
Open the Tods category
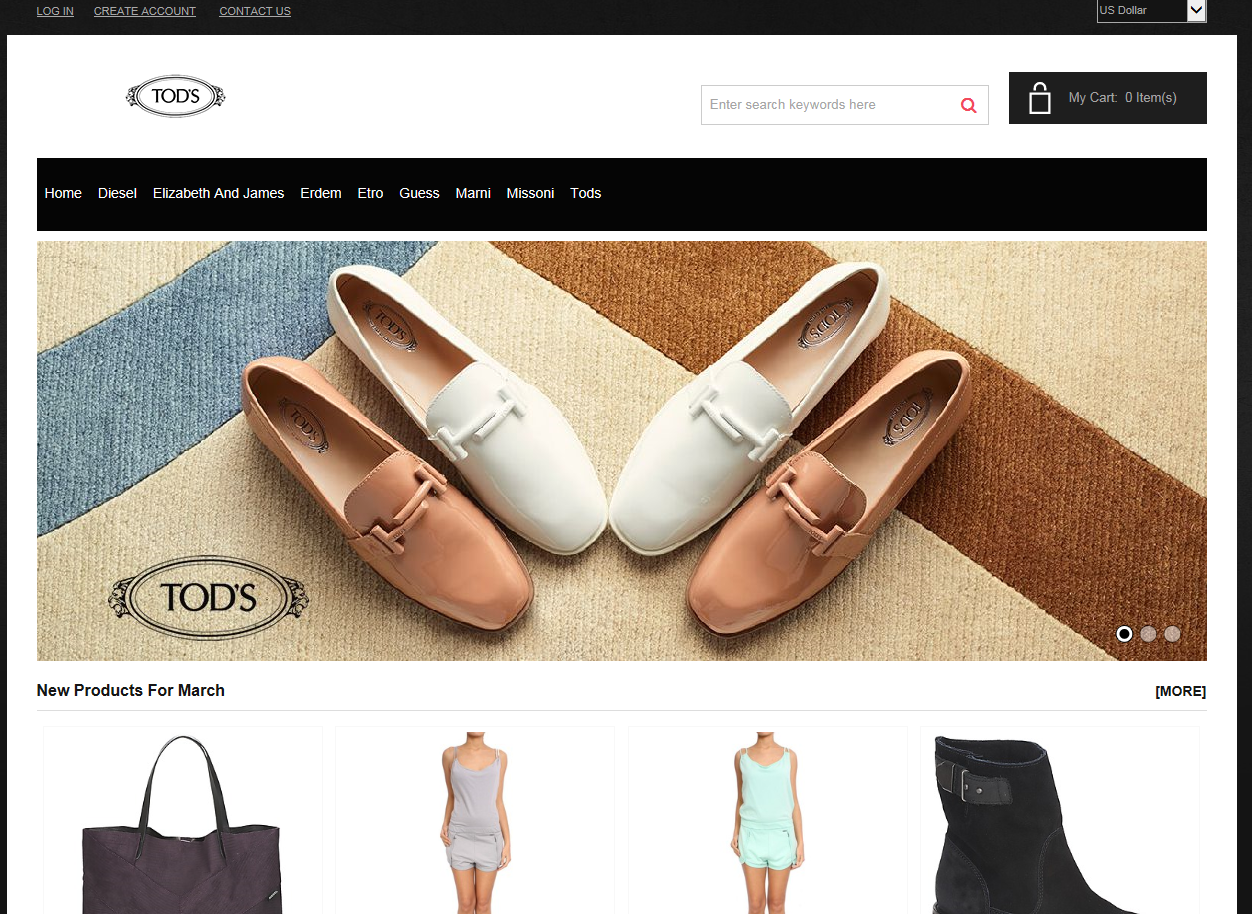586,193
